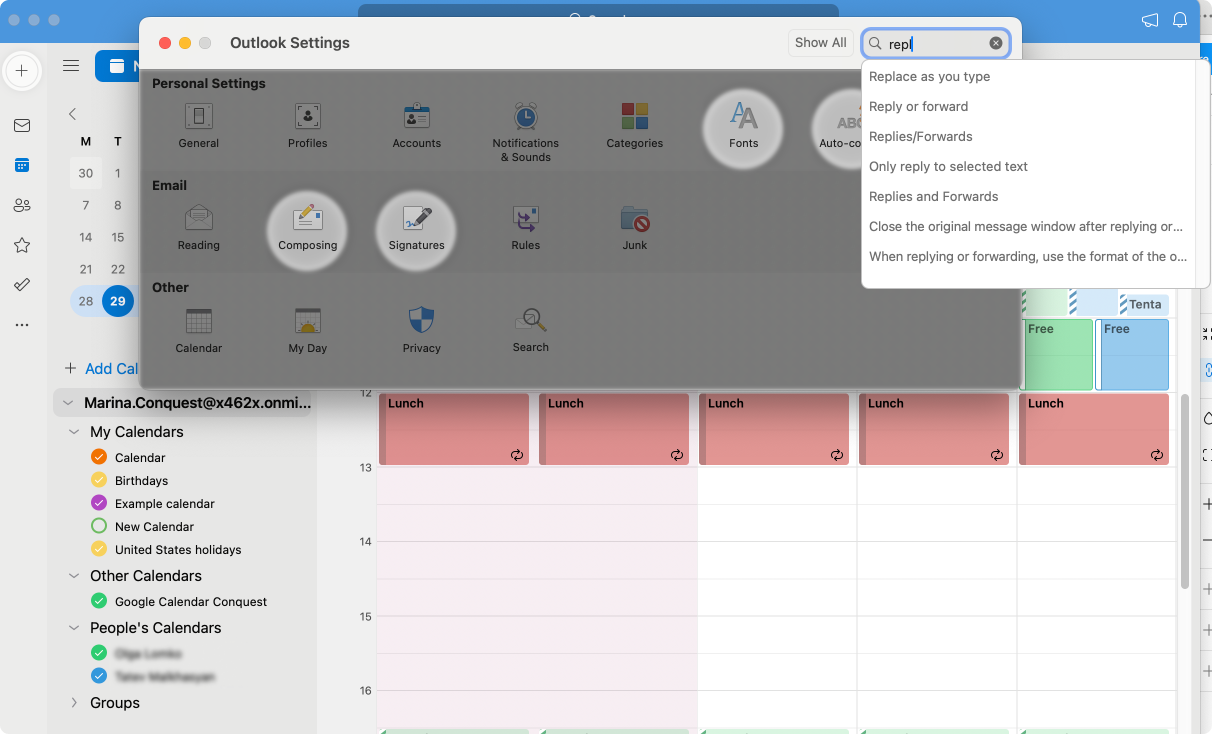Open To Do checkmark in sidebar

point(22,285)
